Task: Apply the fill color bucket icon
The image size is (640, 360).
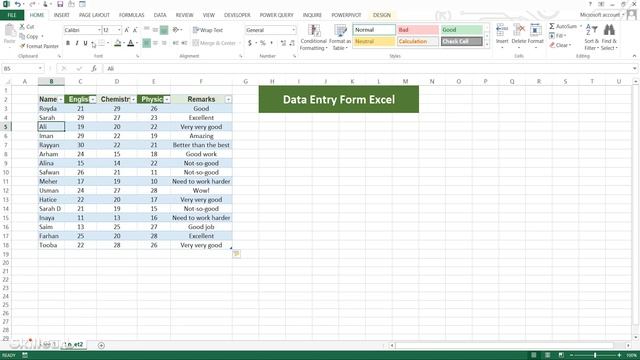Action: pyautogui.click(x=118, y=43)
